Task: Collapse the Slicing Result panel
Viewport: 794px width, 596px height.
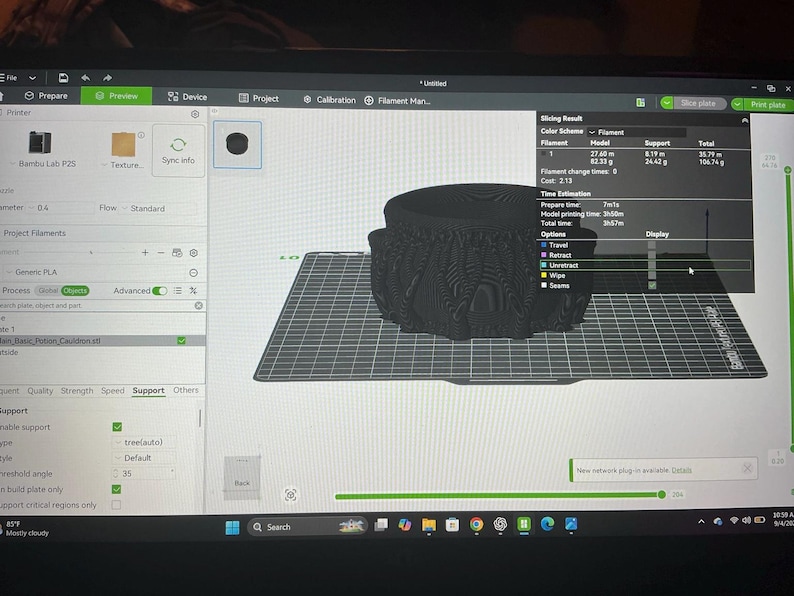Action: pos(744,120)
